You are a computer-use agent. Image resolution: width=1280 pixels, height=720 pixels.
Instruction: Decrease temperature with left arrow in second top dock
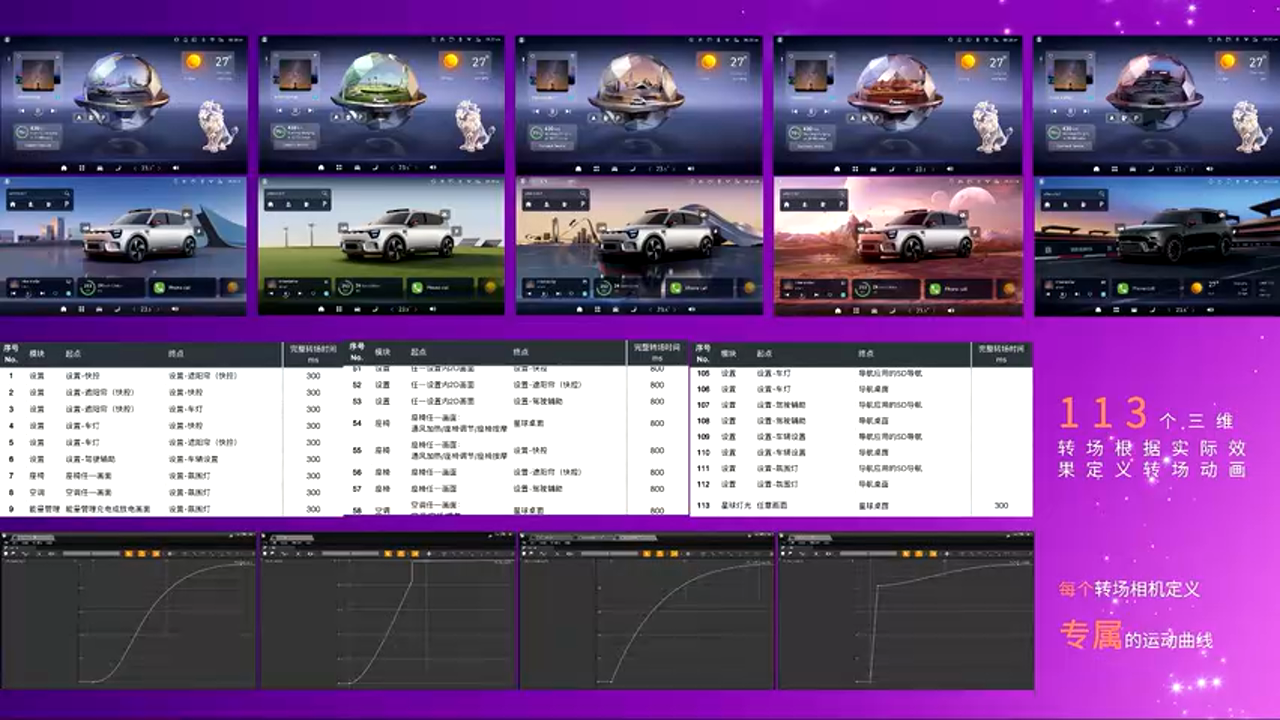[392, 168]
